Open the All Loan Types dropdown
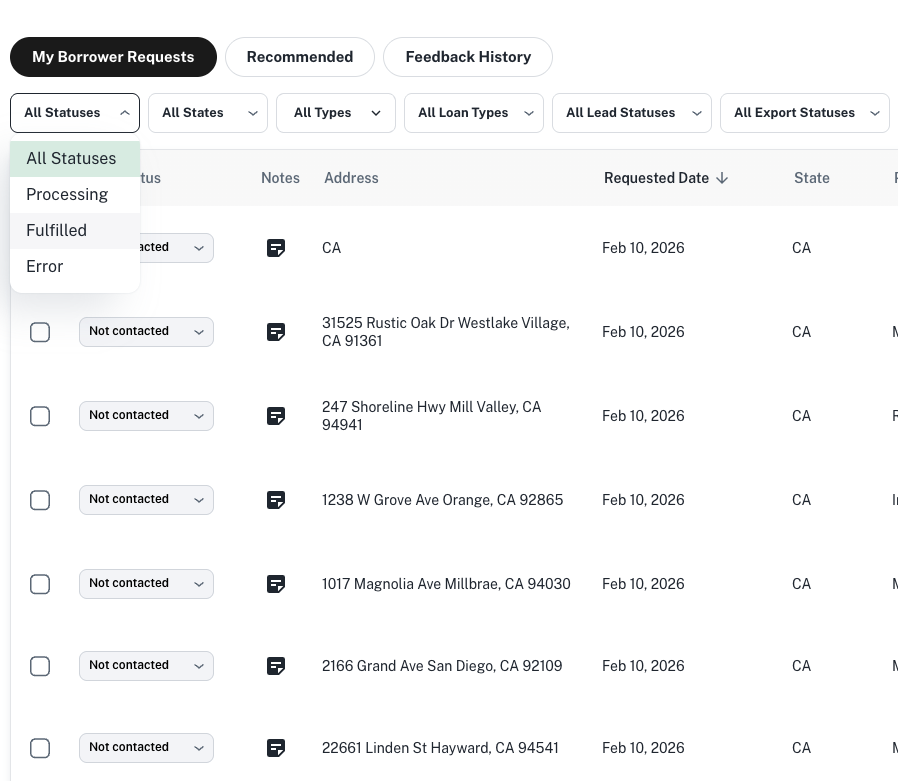 click(473, 113)
